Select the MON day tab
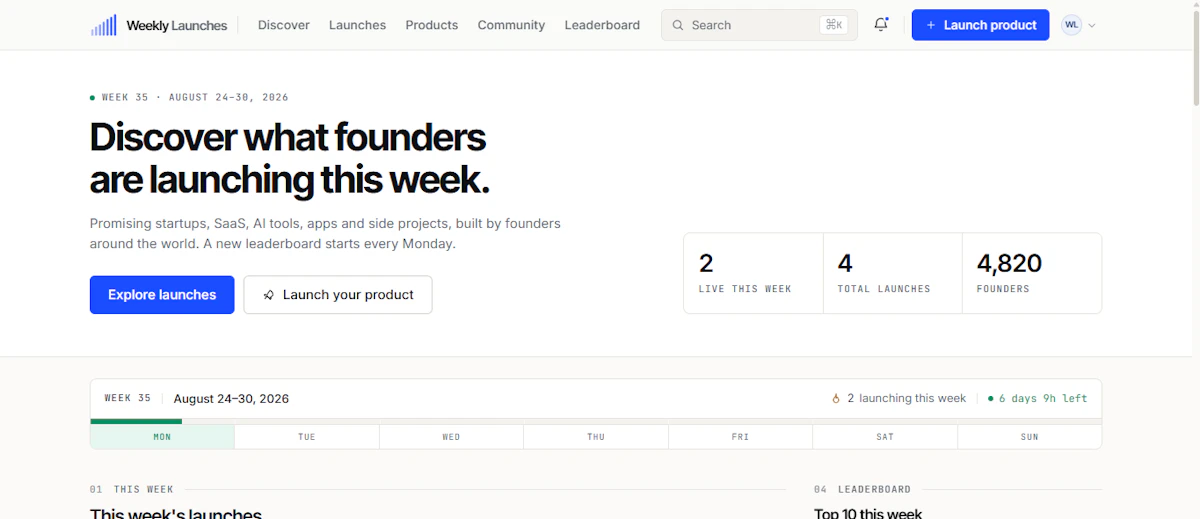This screenshot has height=519, width=1200. (162, 437)
